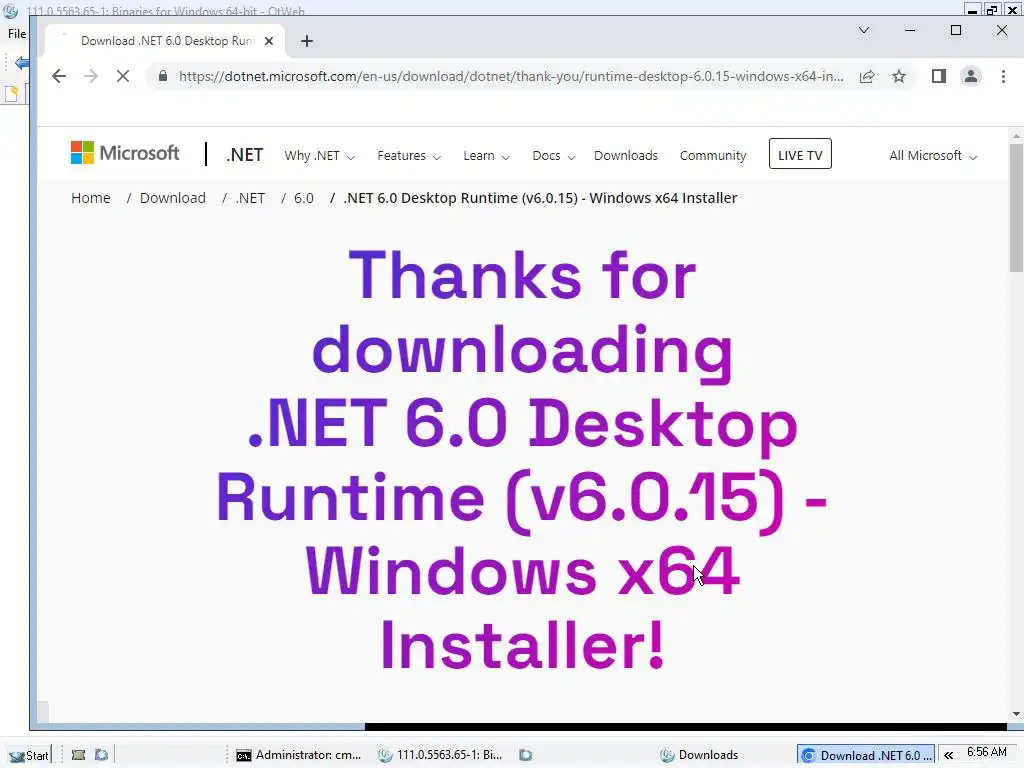
Task: Stop loading the page
Action: coord(123,76)
